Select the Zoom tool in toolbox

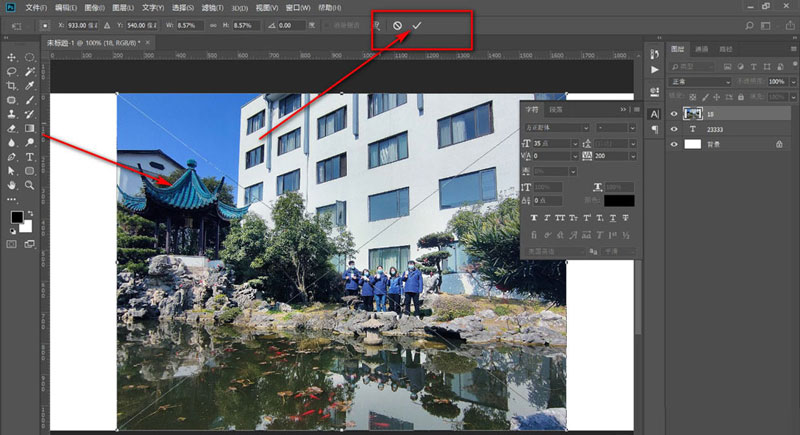31,185
